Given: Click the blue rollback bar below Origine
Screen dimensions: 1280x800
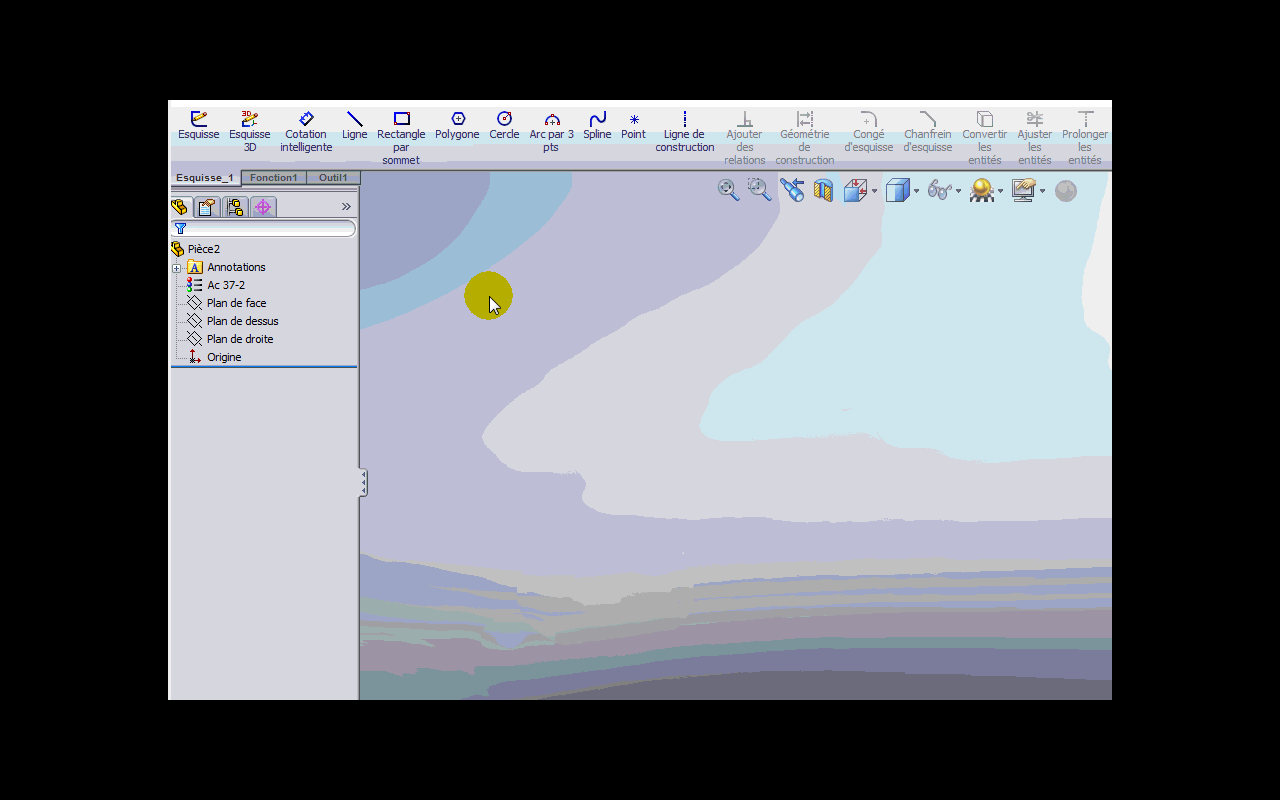Looking at the screenshot, I should (264, 367).
